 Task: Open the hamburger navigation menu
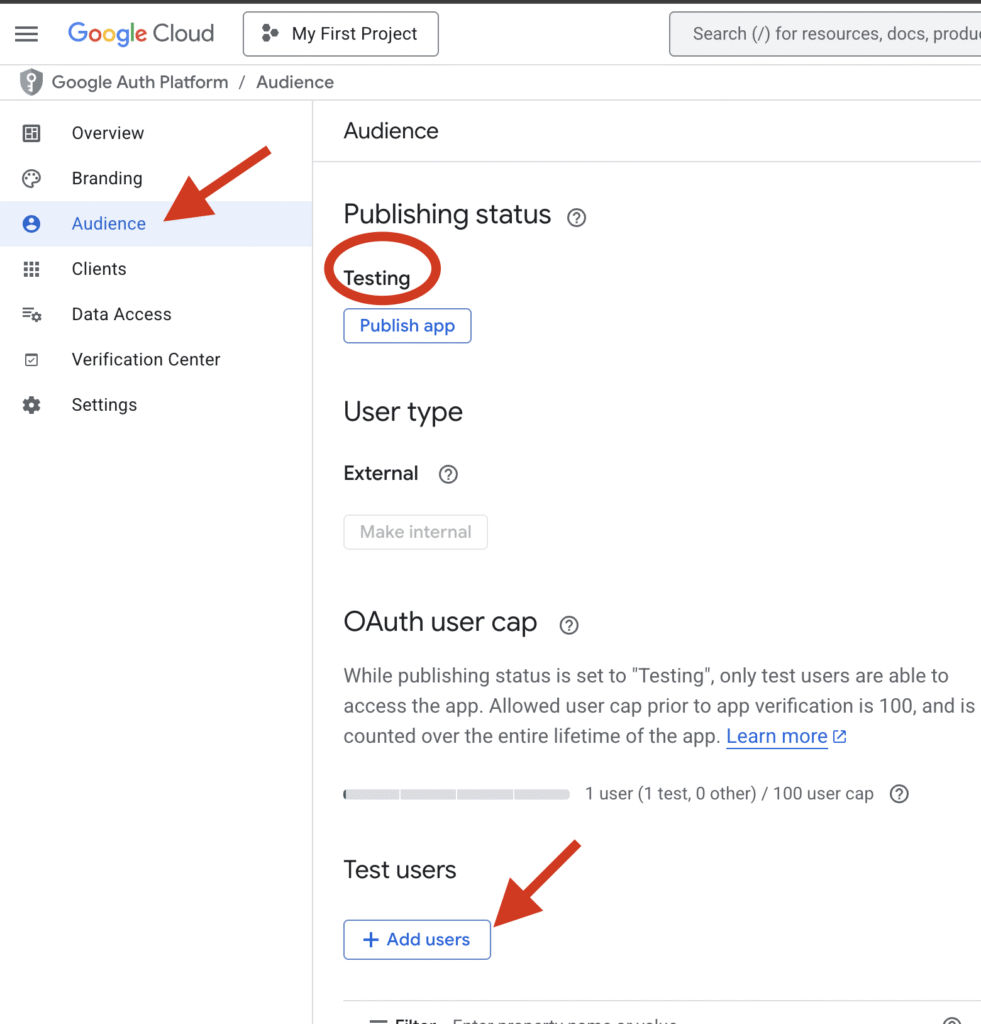coord(27,34)
